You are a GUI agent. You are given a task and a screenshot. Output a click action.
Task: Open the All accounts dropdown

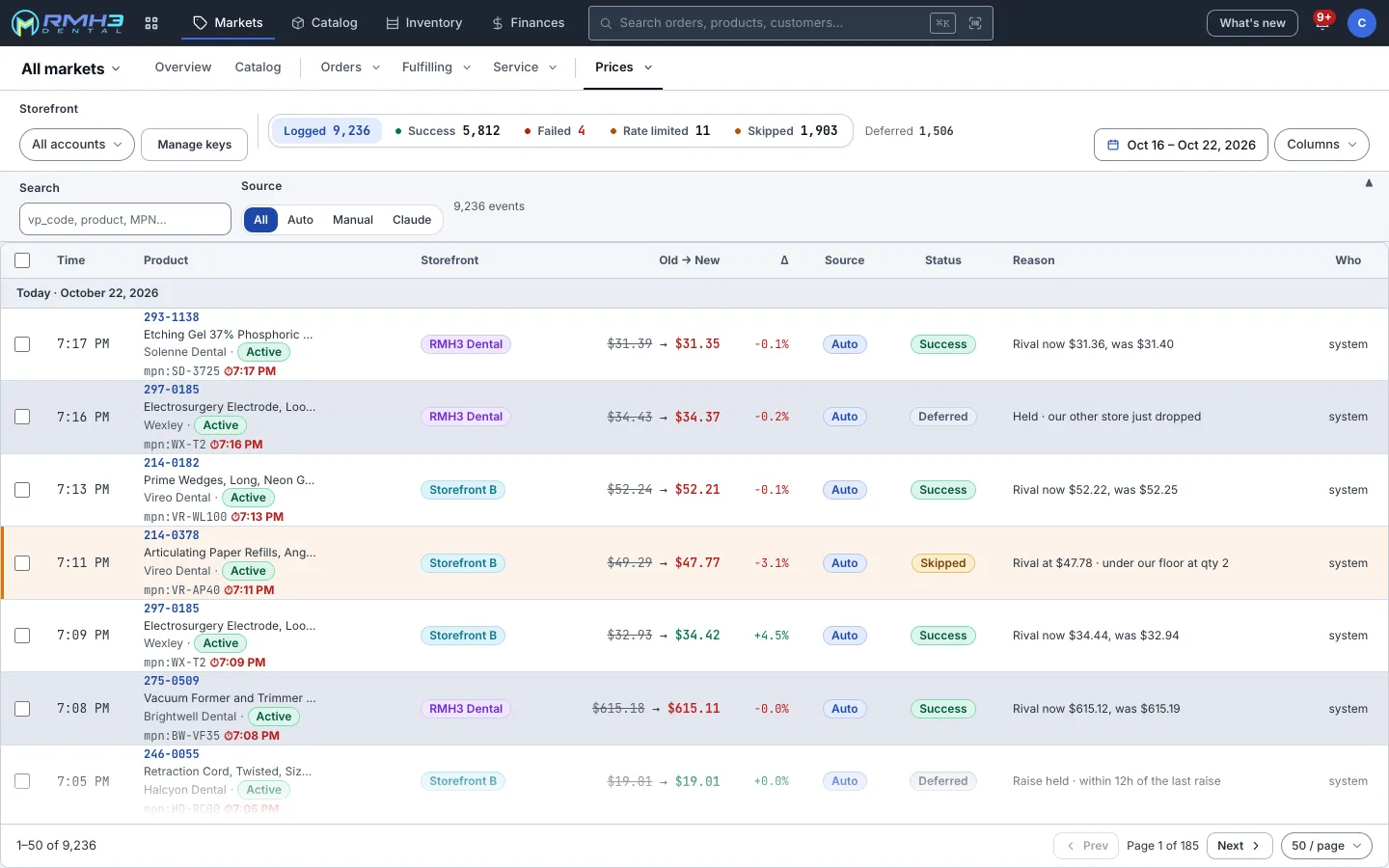click(x=77, y=145)
